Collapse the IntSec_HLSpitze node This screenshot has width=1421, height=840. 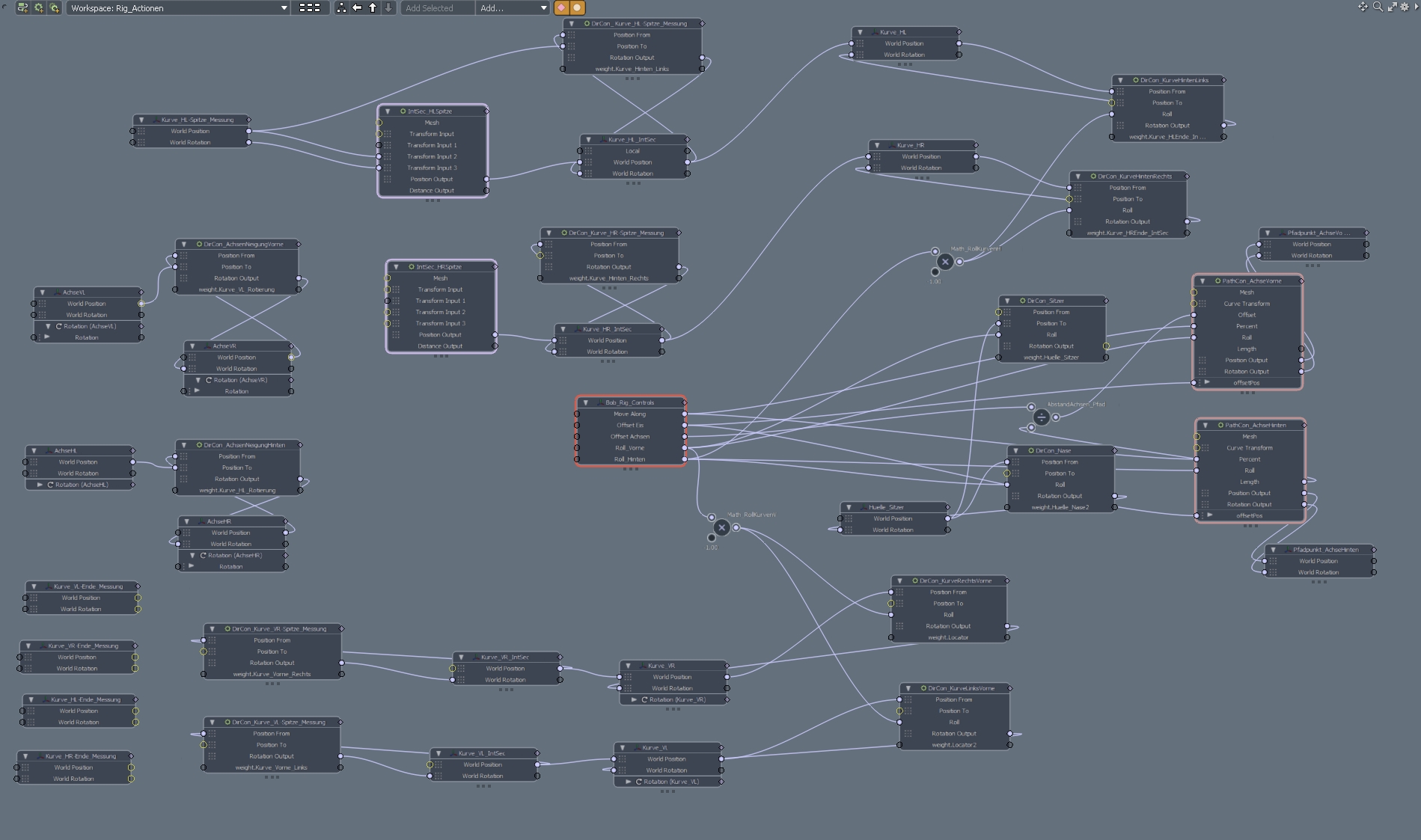click(388, 111)
